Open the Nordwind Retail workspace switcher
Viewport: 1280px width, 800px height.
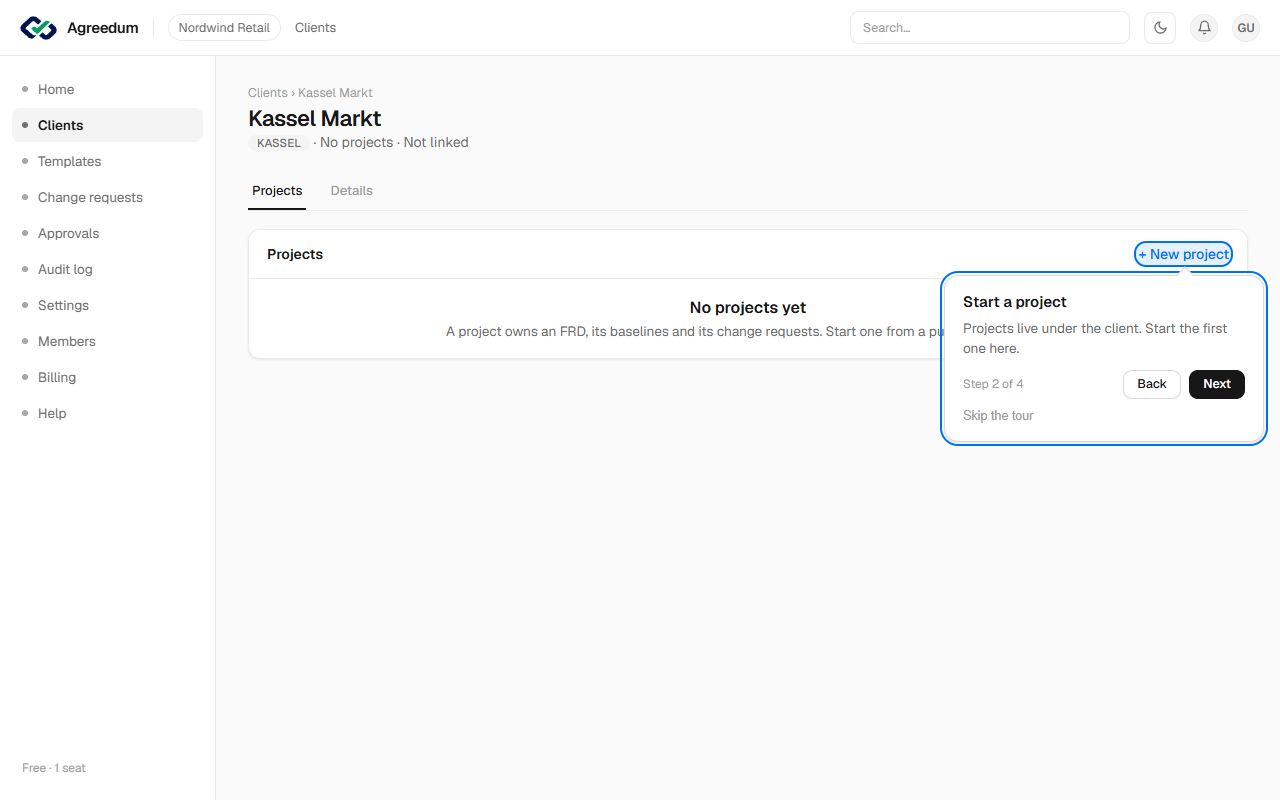(x=224, y=28)
